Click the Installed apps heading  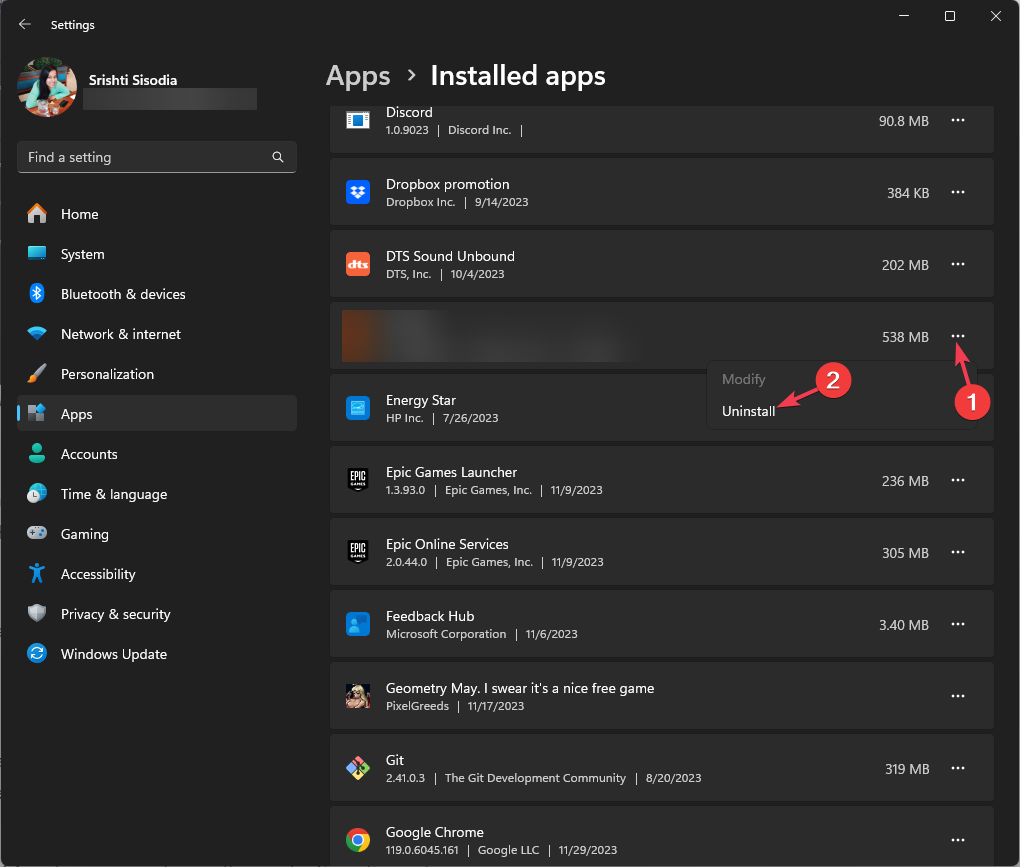pos(518,76)
